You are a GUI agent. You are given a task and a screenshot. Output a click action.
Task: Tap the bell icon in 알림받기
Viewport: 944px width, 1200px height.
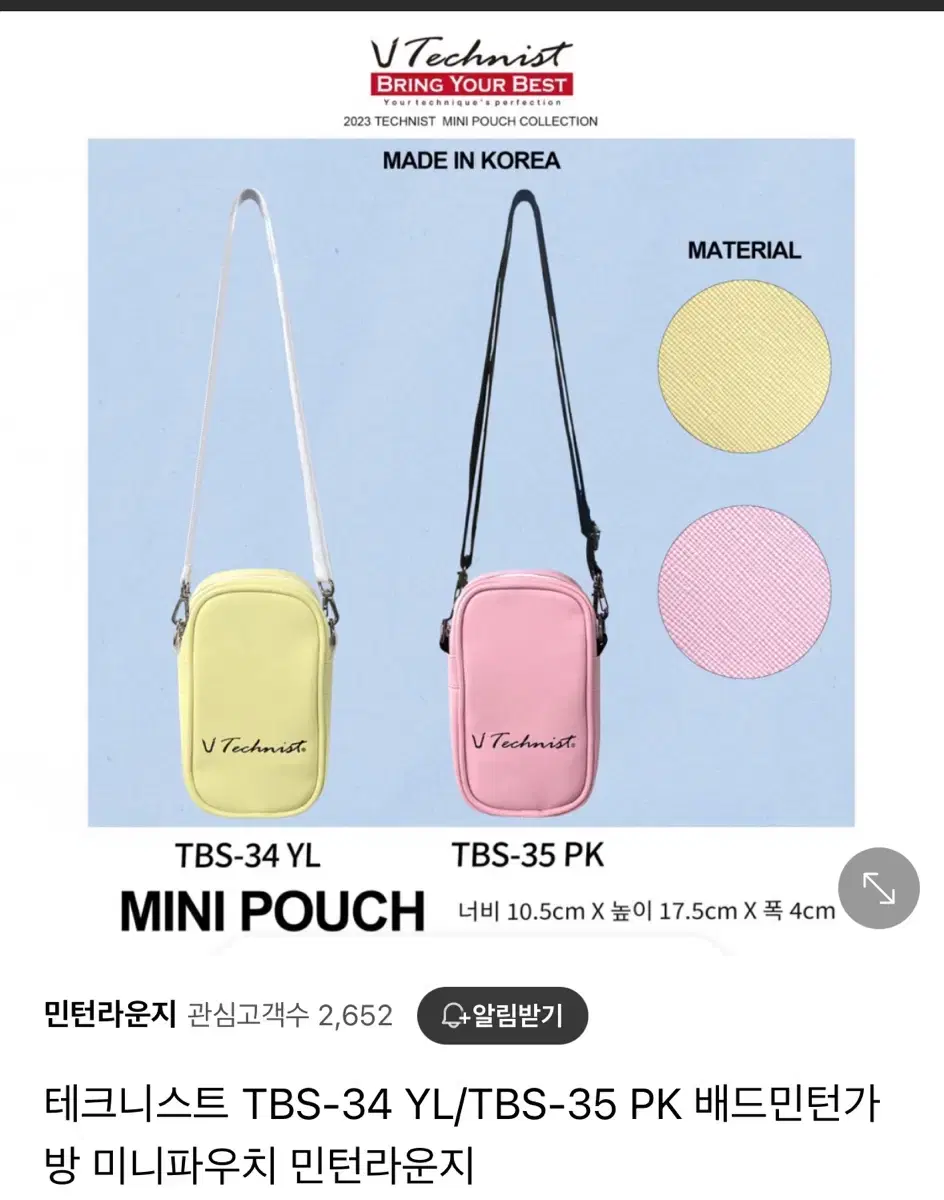457,1017
